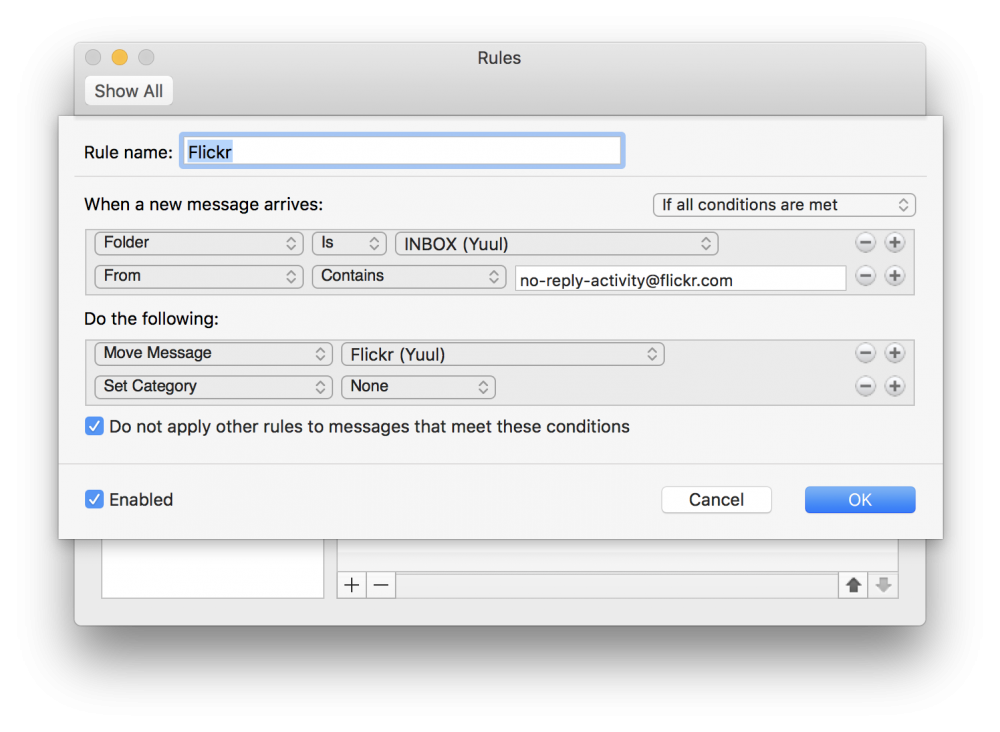Image resolution: width=1000 pixels, height=732 pixels.
Task: Remove the Folder condition row
Action: click(x=865, y=243)
